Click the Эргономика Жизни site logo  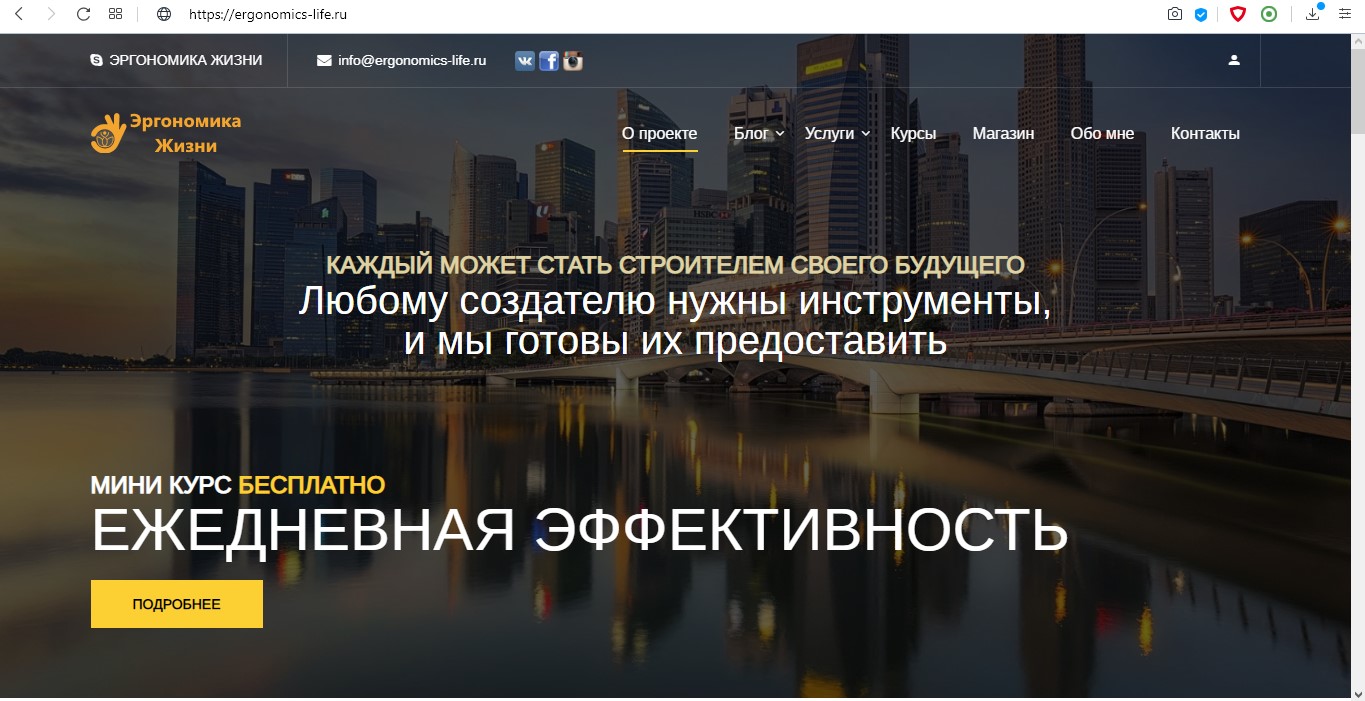pos(165,132)
